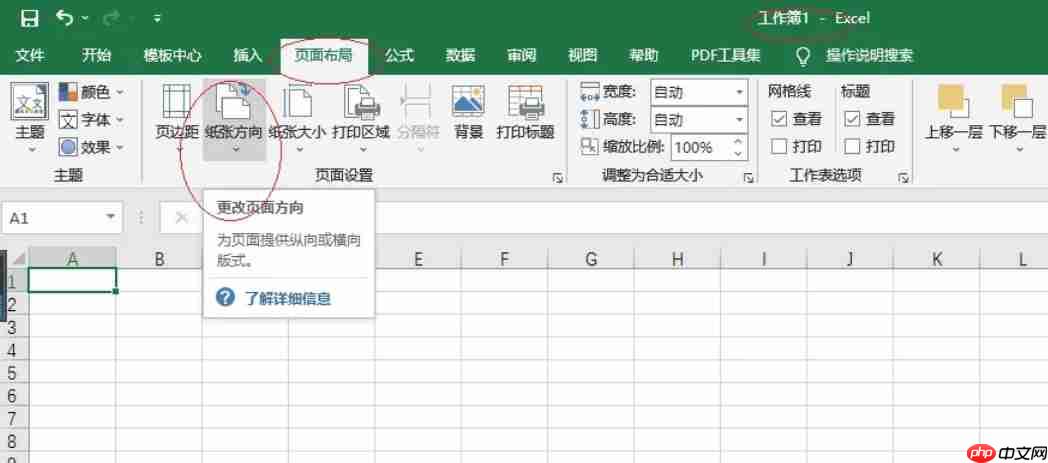The height and width of the screenshot is (463, 1048).
Task: Switch to the 模板中心 tab
Action: 172,55
